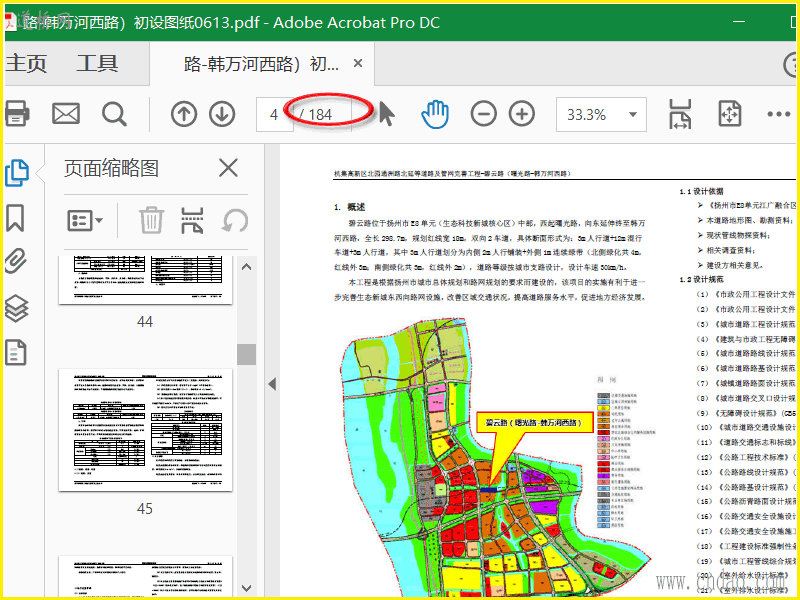
Task: Click thumbnail panel page-break tool icon
Action: (x=192, y=220)
